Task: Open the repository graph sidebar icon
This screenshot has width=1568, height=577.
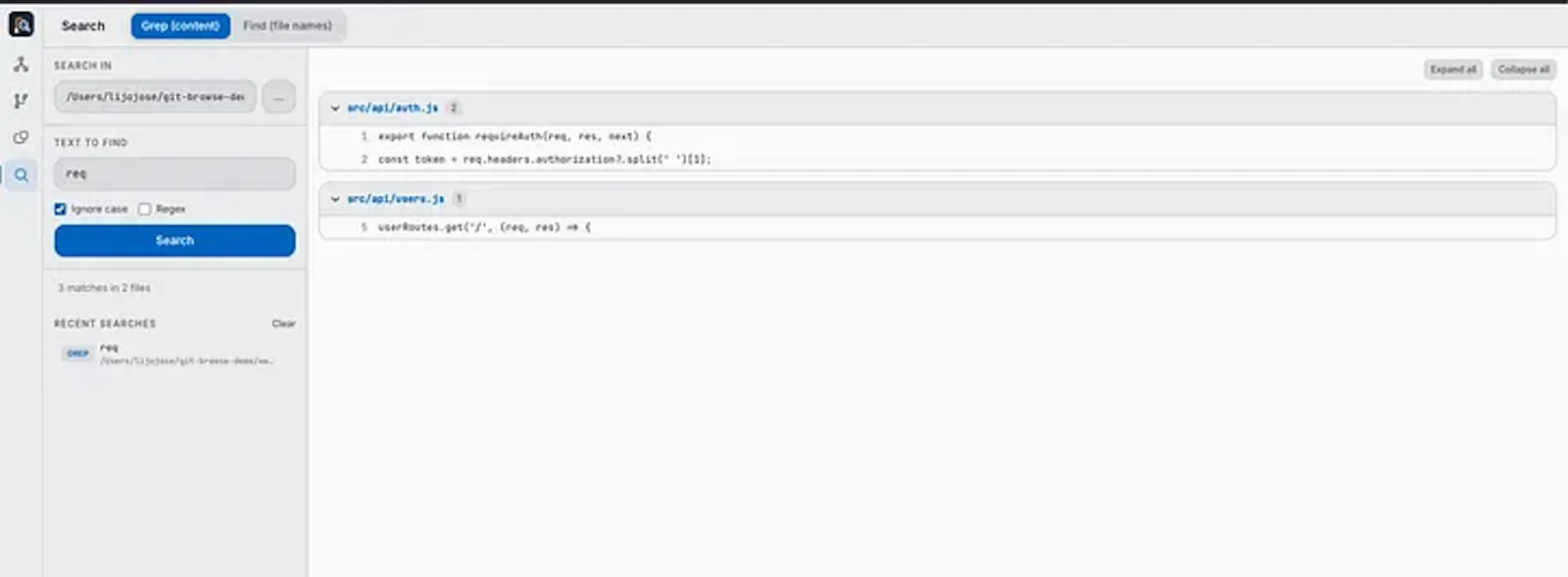Action: tap(21, 65)
